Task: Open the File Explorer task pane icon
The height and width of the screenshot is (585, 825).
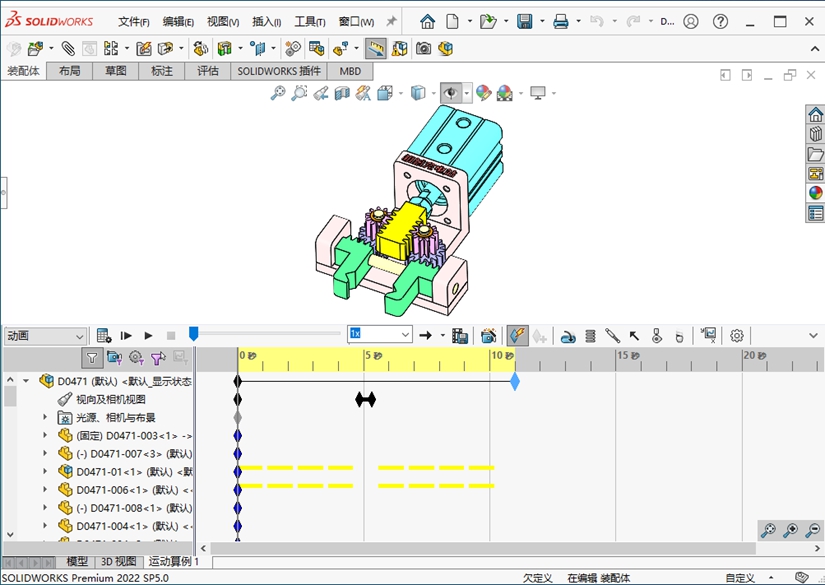Action: [x=816, y=154]
